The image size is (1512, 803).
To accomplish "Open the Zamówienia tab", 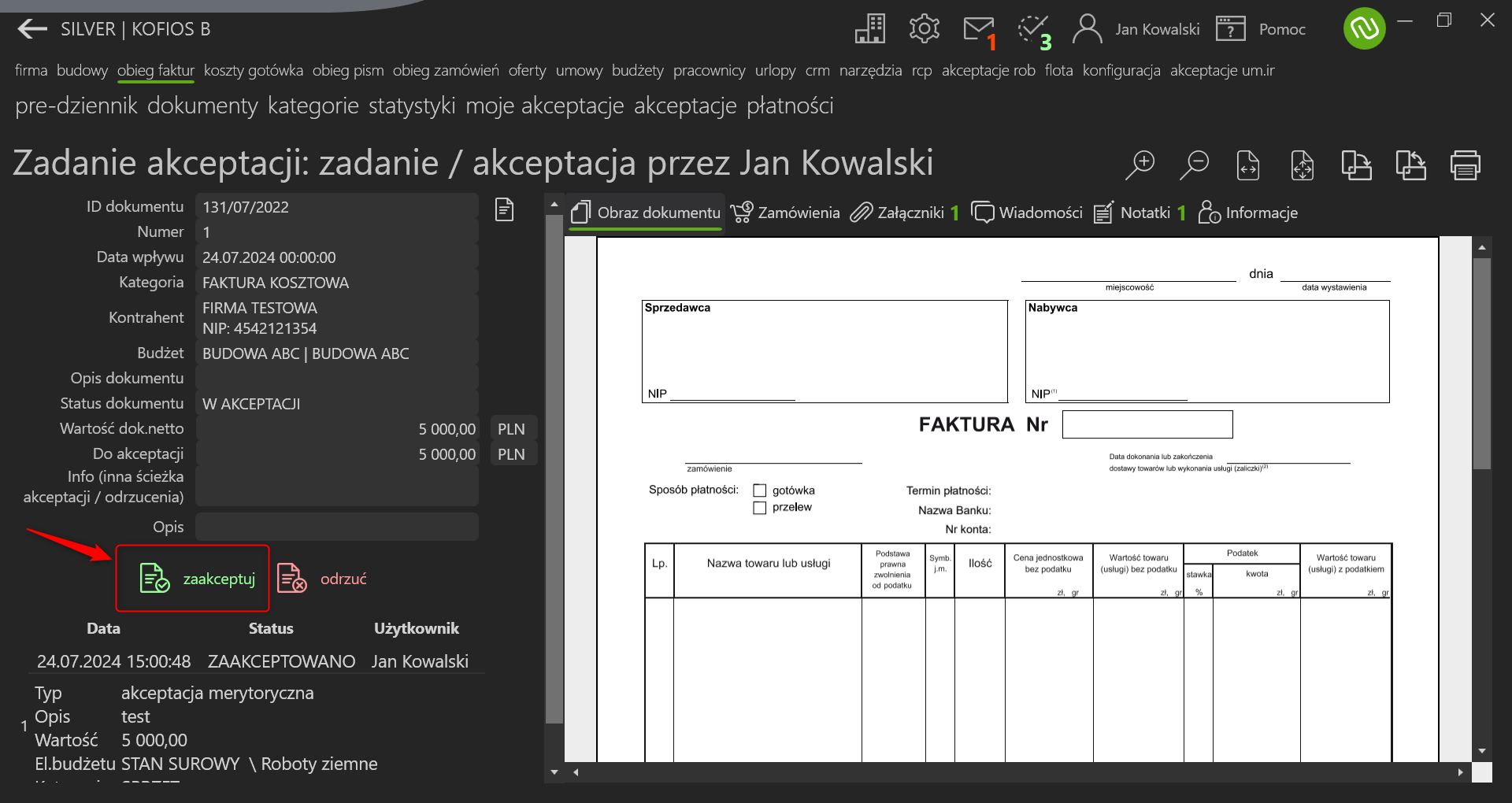I will coord(785,213).
